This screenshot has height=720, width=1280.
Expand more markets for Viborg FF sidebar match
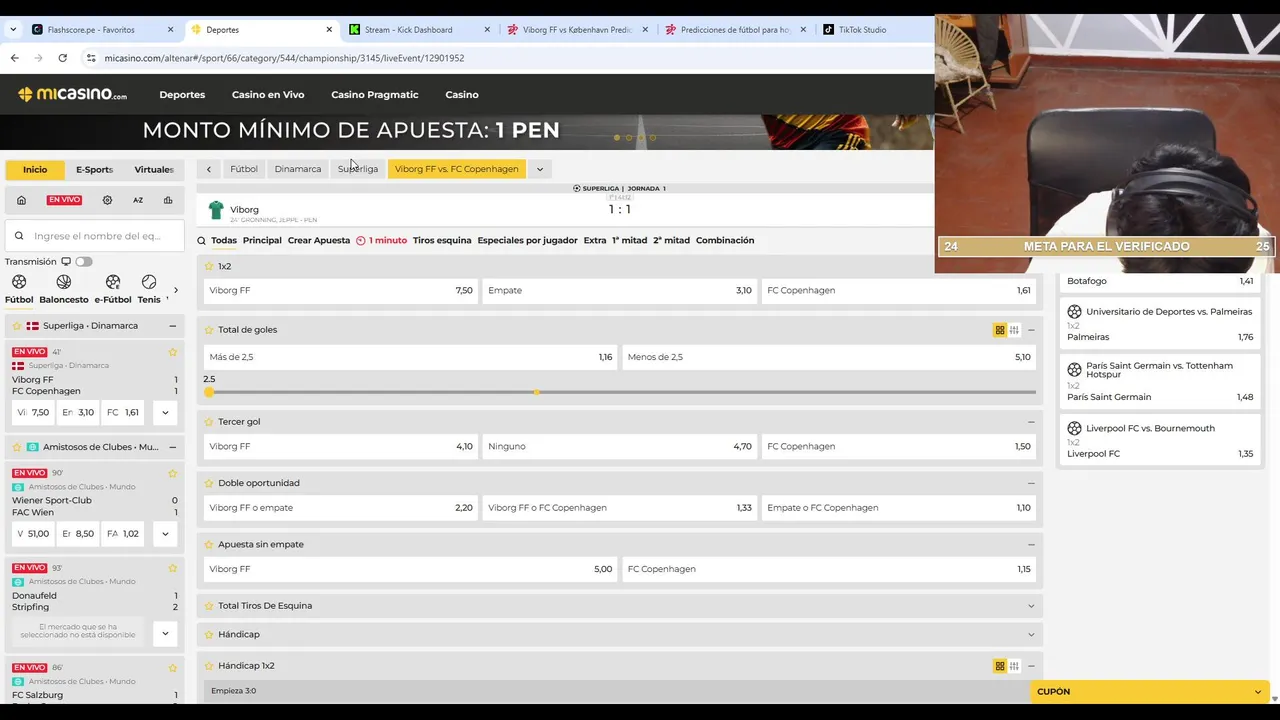click(165, 412)
